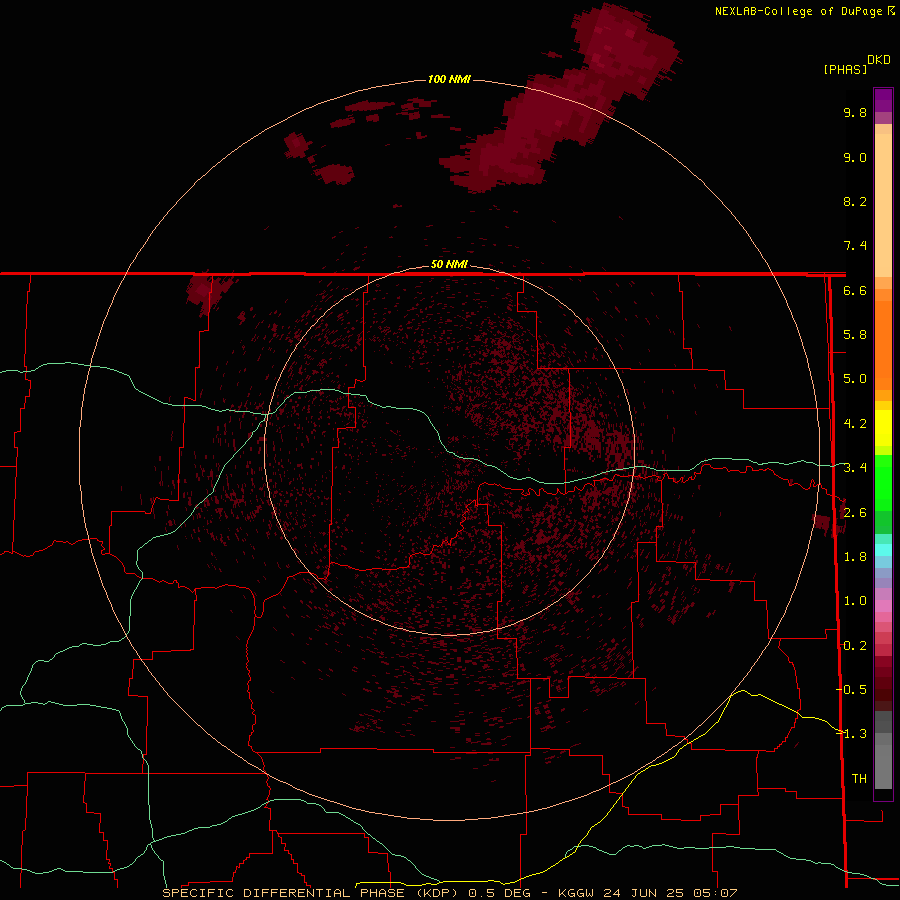Click the 3.4 legend value
900x900 pixels.
pyautogui.click(x=855, y=468)
